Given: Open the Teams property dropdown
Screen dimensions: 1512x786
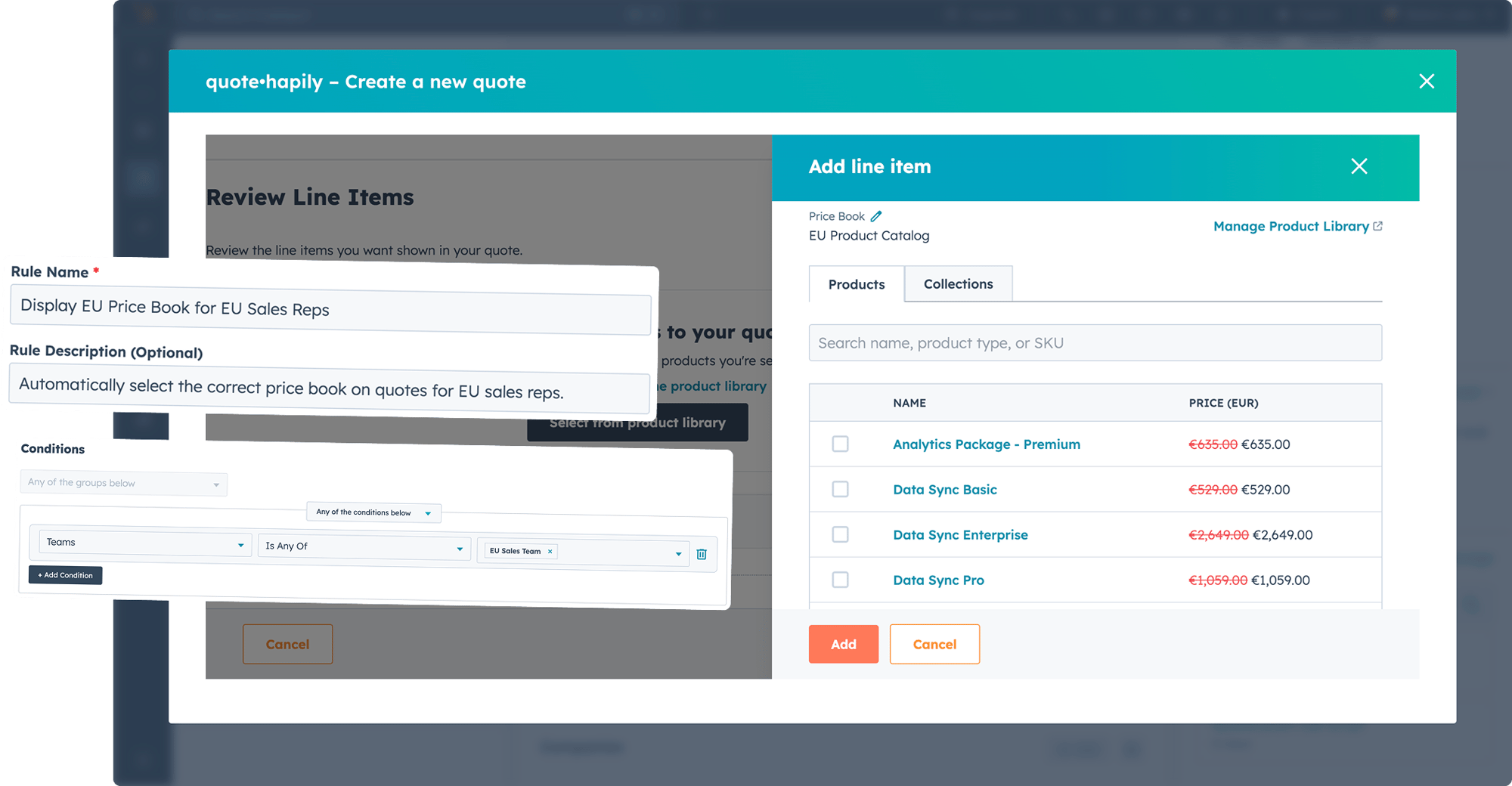Looking at the screenshot, I should pyautogui.click(x=145, y=543).
